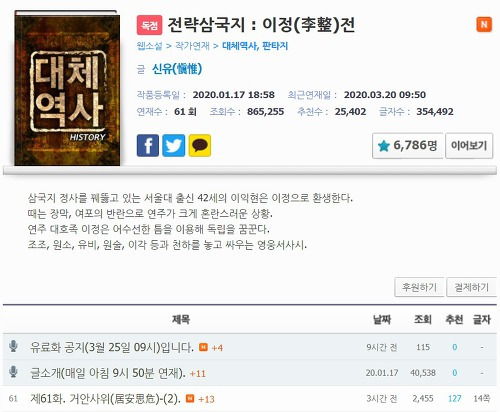Open the 대체역사 book cover thumbnail
Screen dimensions: 500x412
click(x=67, y=88)
